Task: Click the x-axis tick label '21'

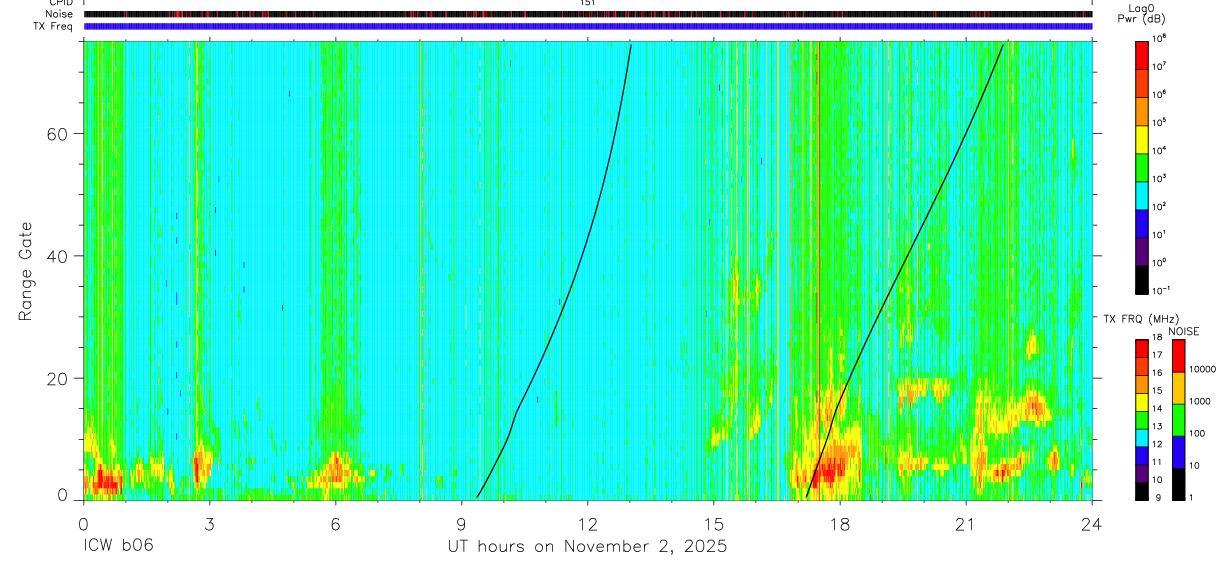Action: [966, 523]
